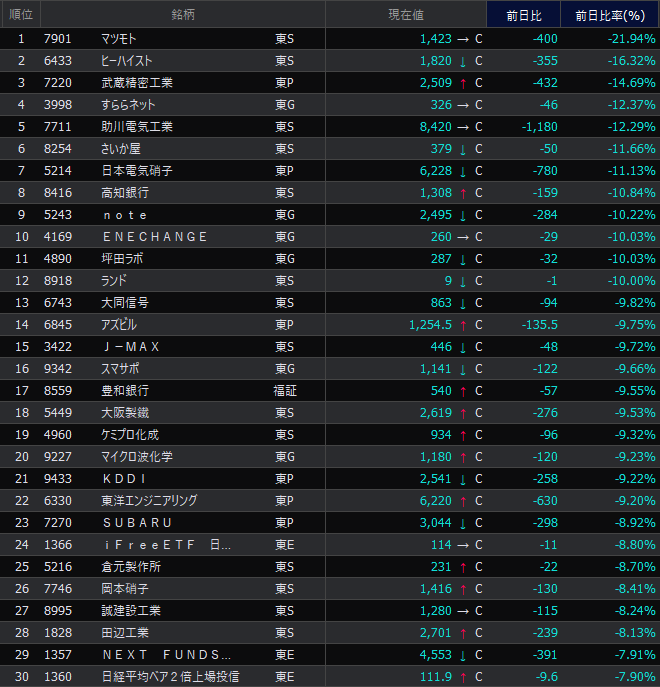660x687 pixels.
Task: Click the red up arrow in 武蔵精密工業 row
Action: [463, 83]
